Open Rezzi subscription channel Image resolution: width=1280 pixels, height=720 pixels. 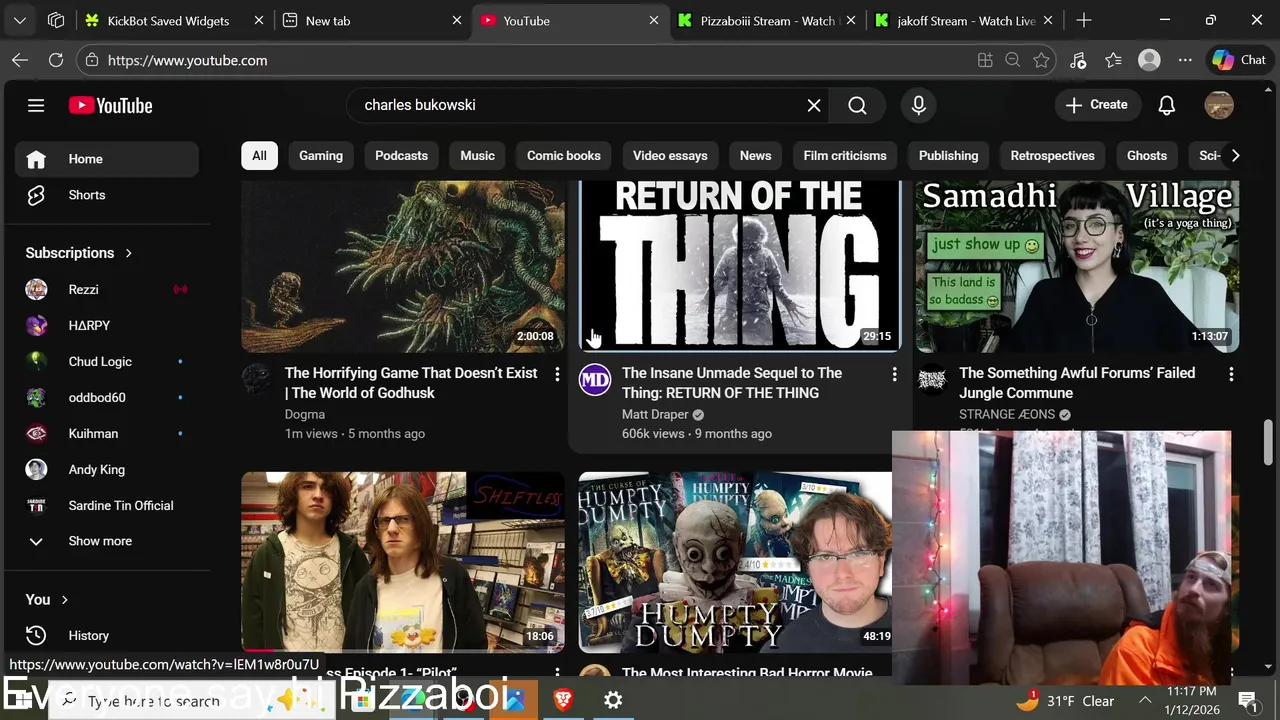(x=106, y=289)
